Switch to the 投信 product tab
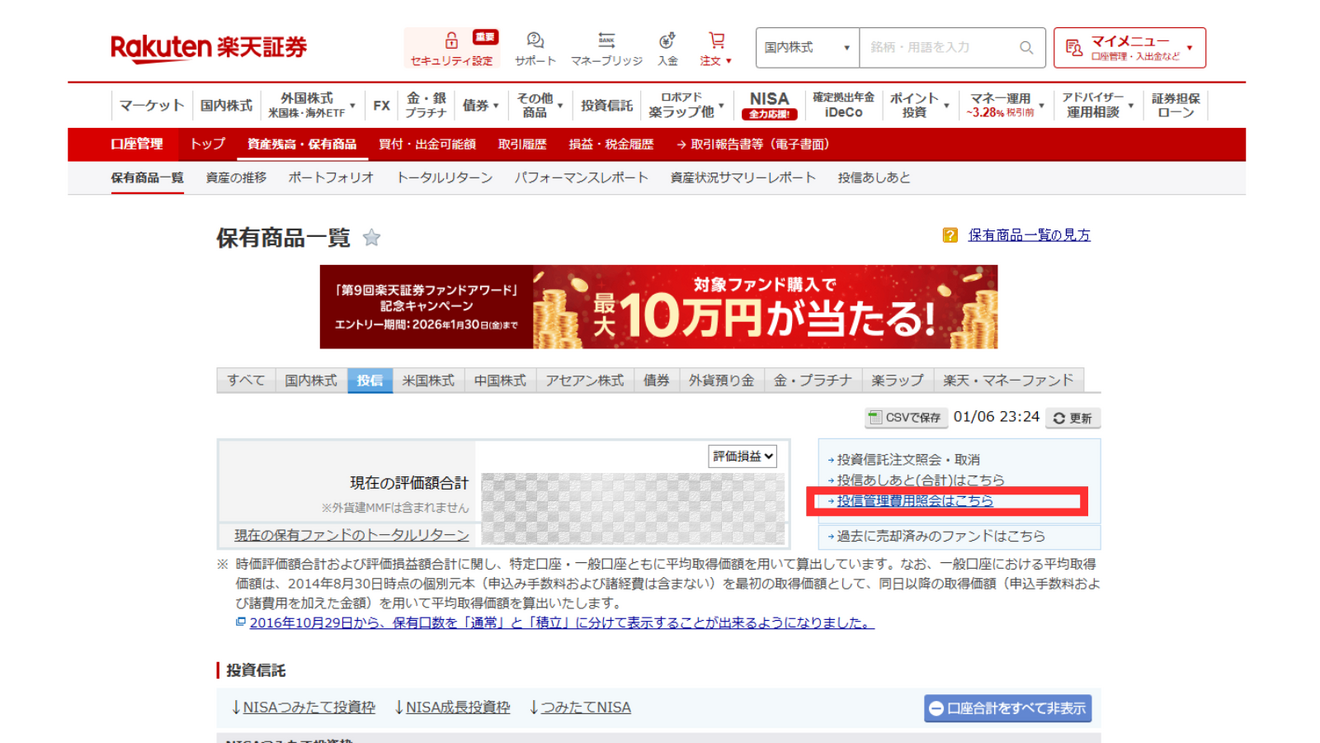Screen dimensions: 1320x743 pyautogui.click(x=370, y=381)
